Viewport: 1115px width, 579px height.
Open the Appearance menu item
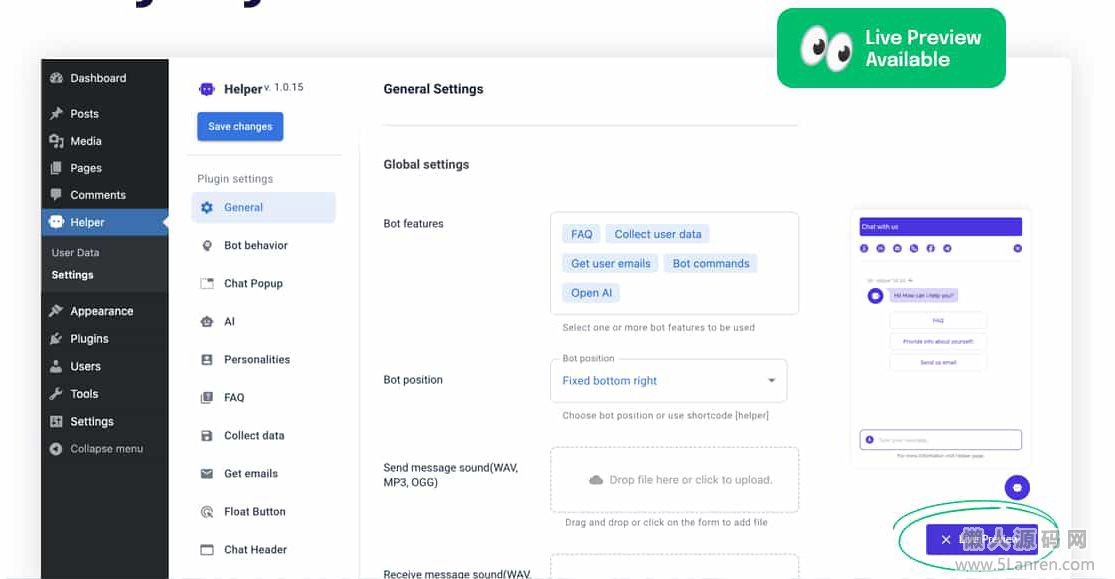[105, 311]
